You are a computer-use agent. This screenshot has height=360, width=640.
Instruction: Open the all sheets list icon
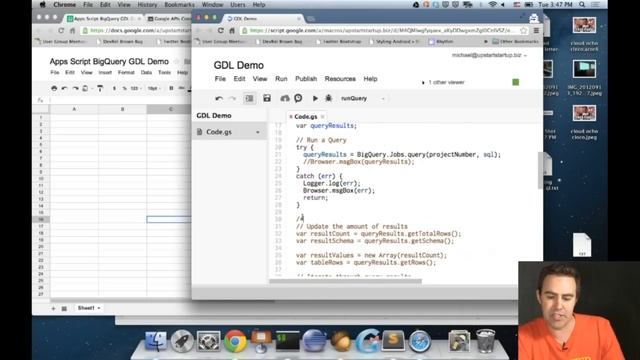pyautogui.click(x=64, y=309)
